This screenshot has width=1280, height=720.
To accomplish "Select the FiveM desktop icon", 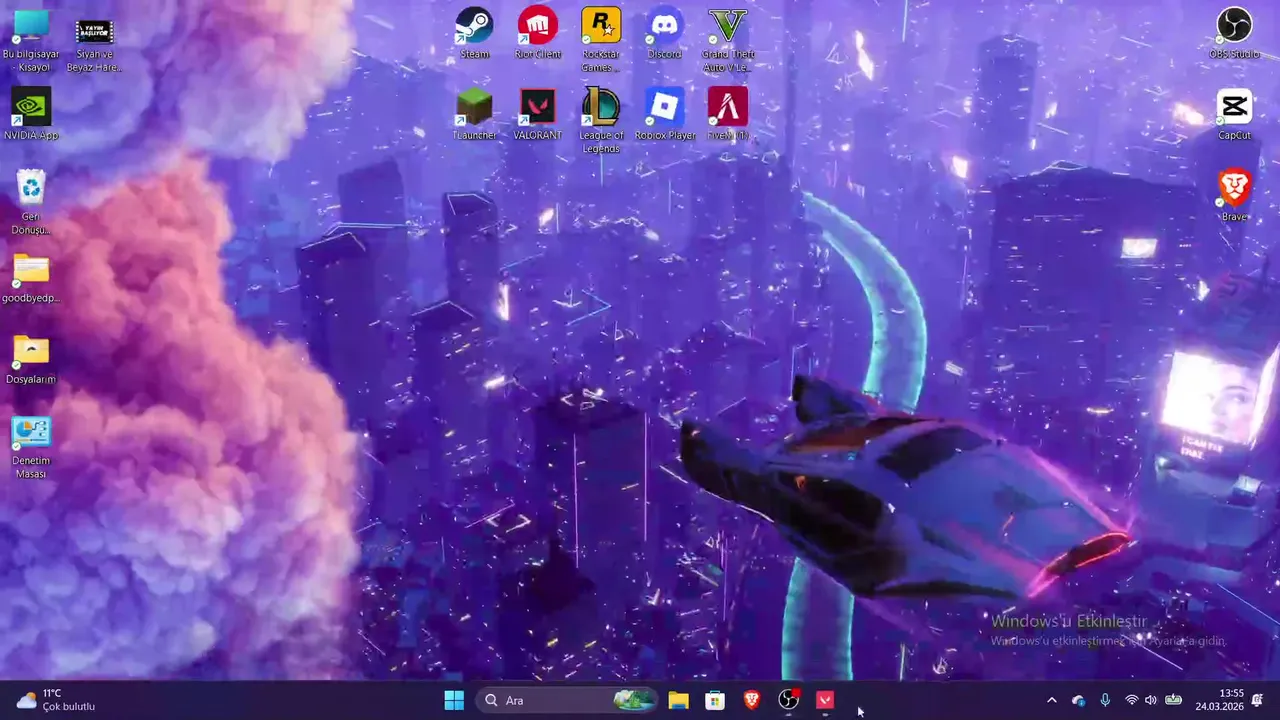I will tap(728, 114).
